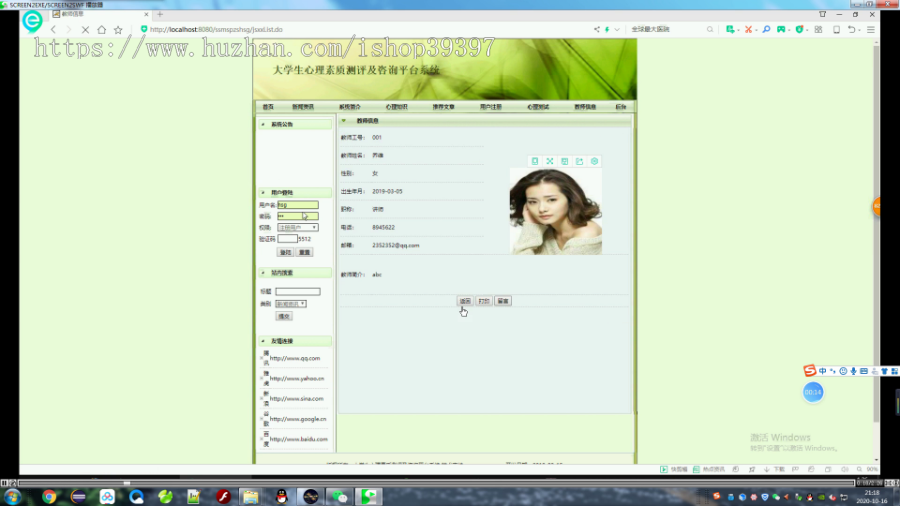The image size is (900, 506).
Task: Click the red scissors screenshot icon
Action: tap(748, 29)
